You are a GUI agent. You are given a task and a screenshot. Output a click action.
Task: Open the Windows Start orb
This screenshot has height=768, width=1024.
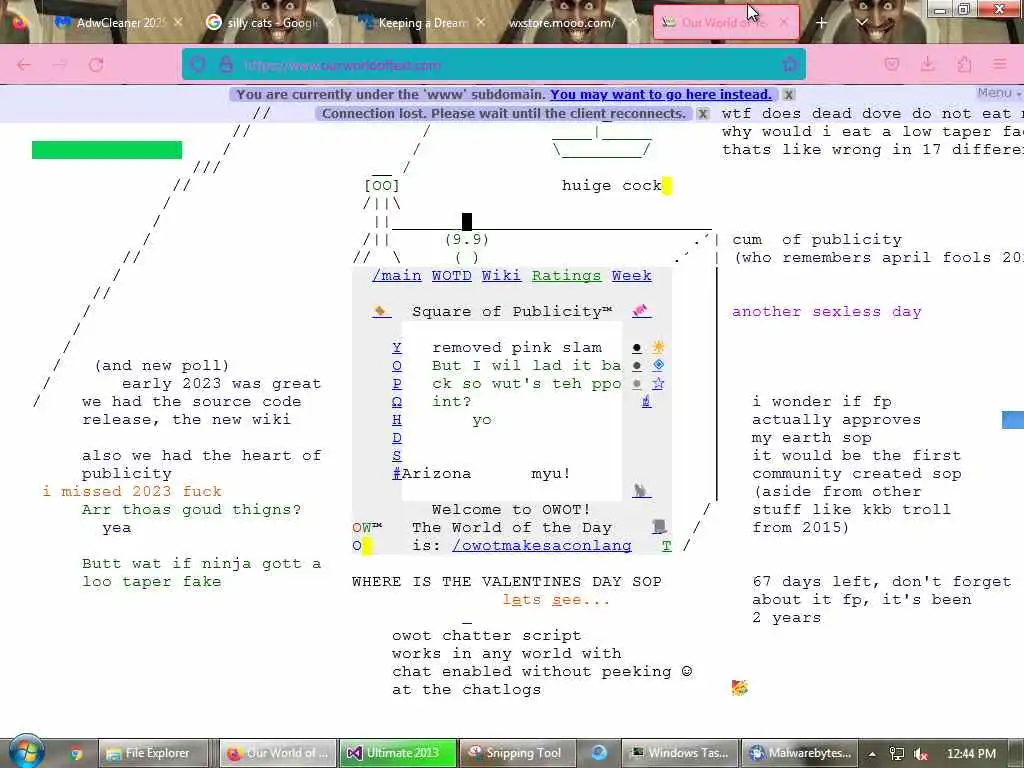27,751
